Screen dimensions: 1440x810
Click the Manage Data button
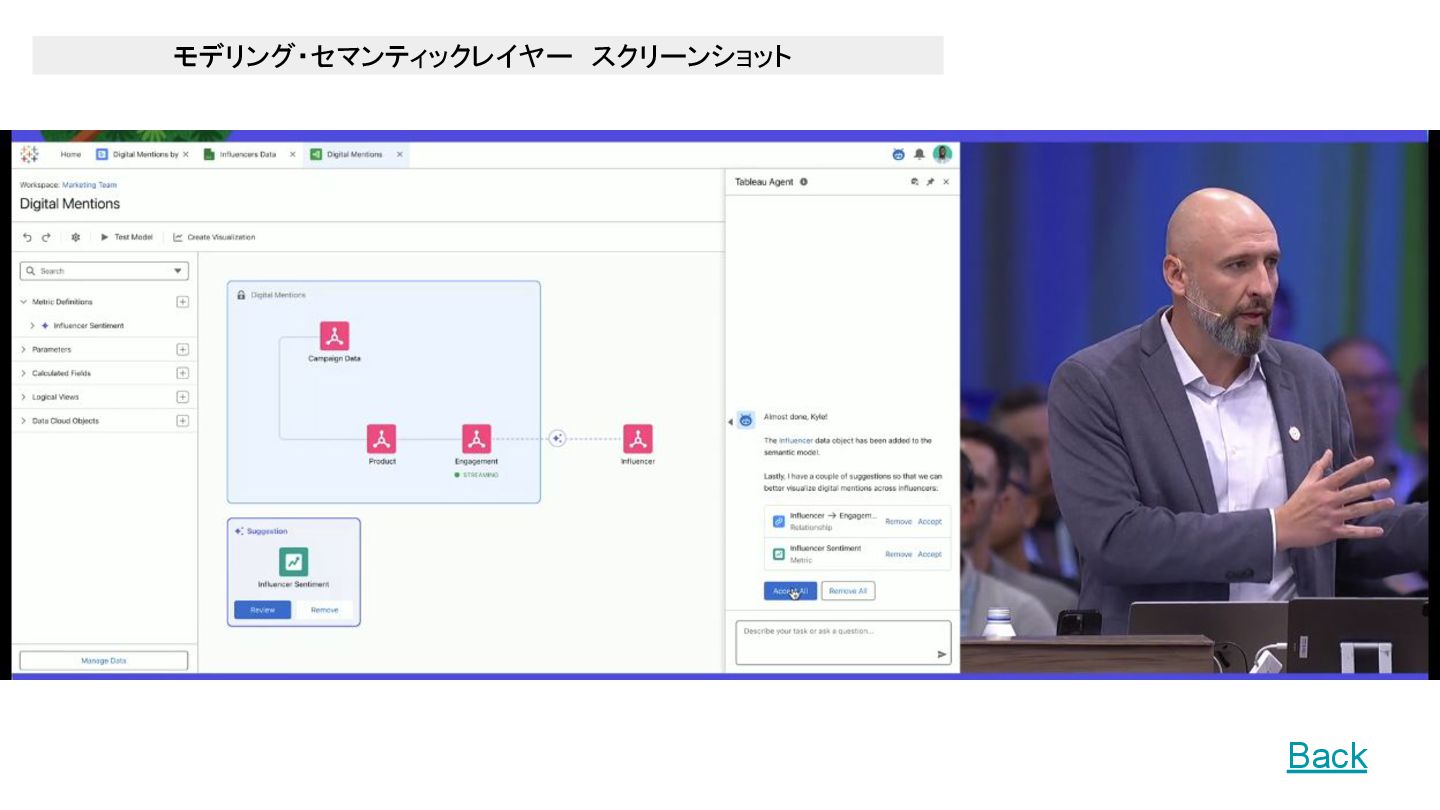point(104,661)
